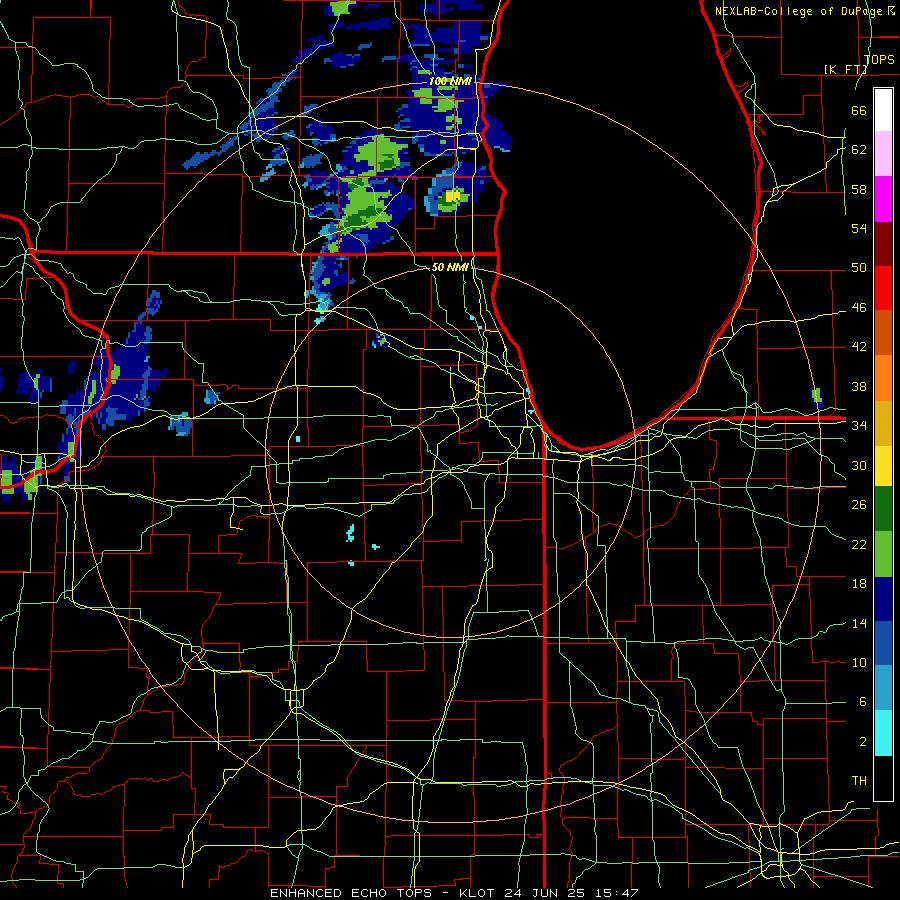
Task: Click the 100 NMI range ring label
Action: point(450,81)
